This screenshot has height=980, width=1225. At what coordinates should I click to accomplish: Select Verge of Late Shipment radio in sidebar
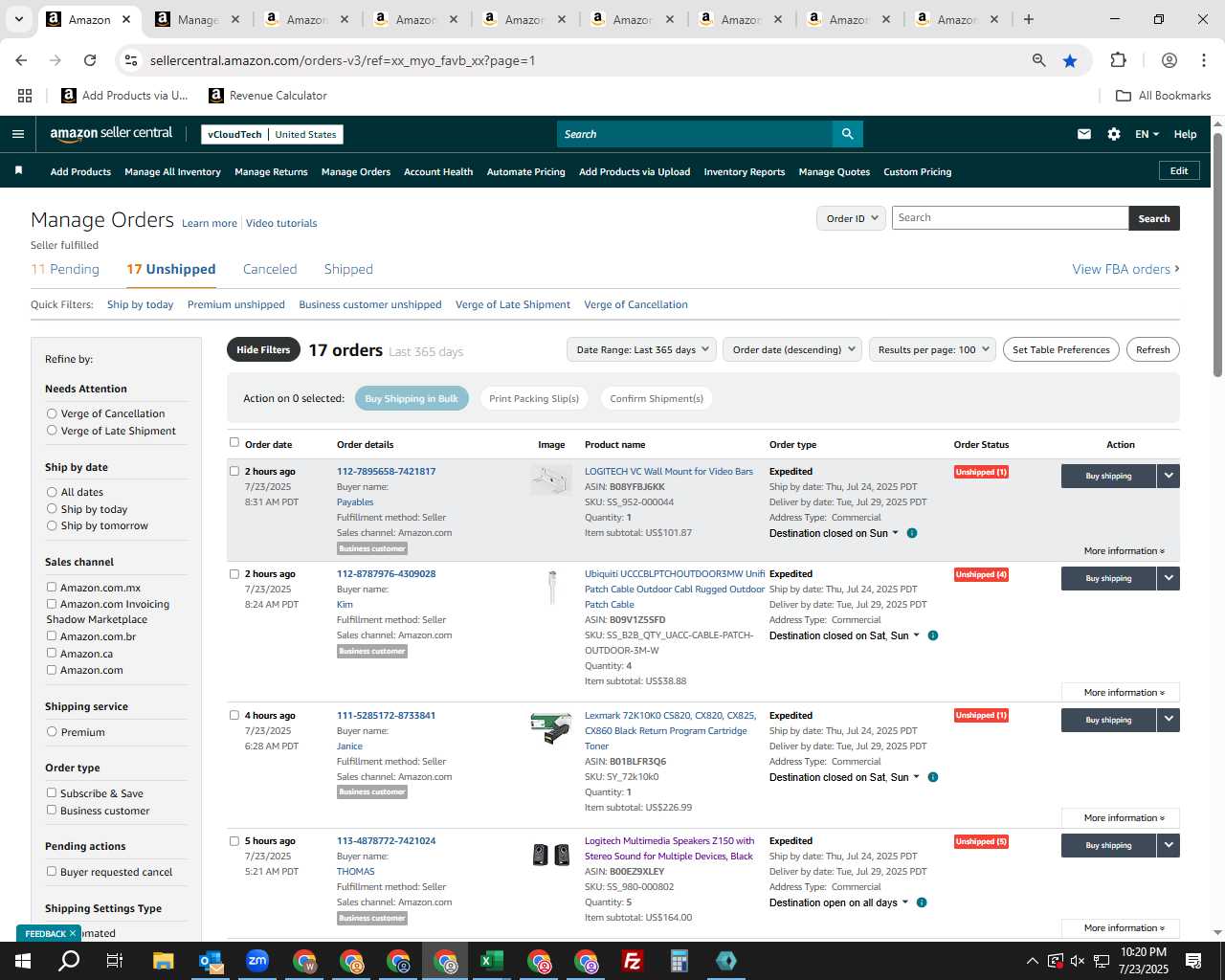52,431
